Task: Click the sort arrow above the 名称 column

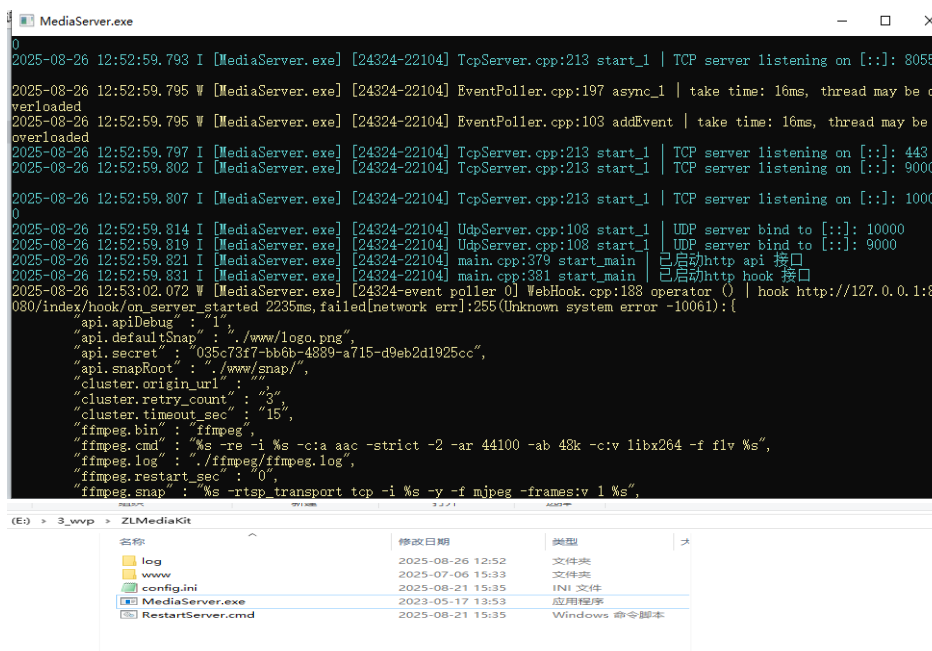Action: [x=252, y=535]
